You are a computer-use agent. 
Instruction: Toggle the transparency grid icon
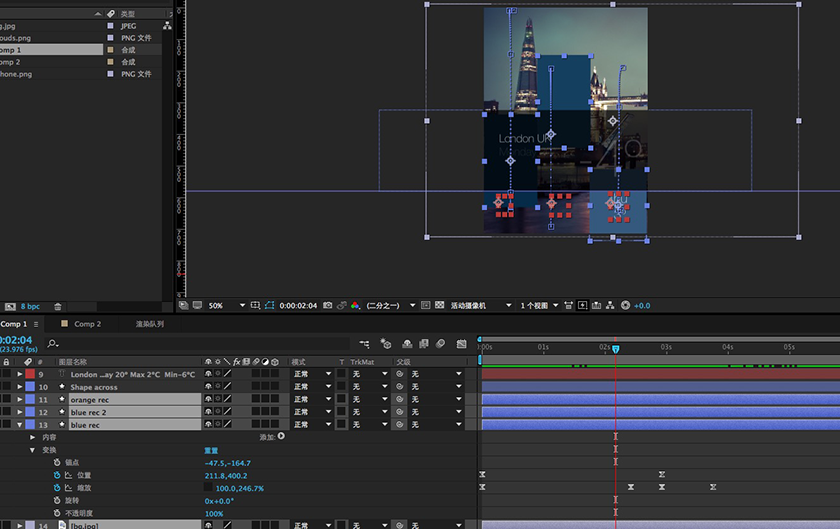point(439,306)
